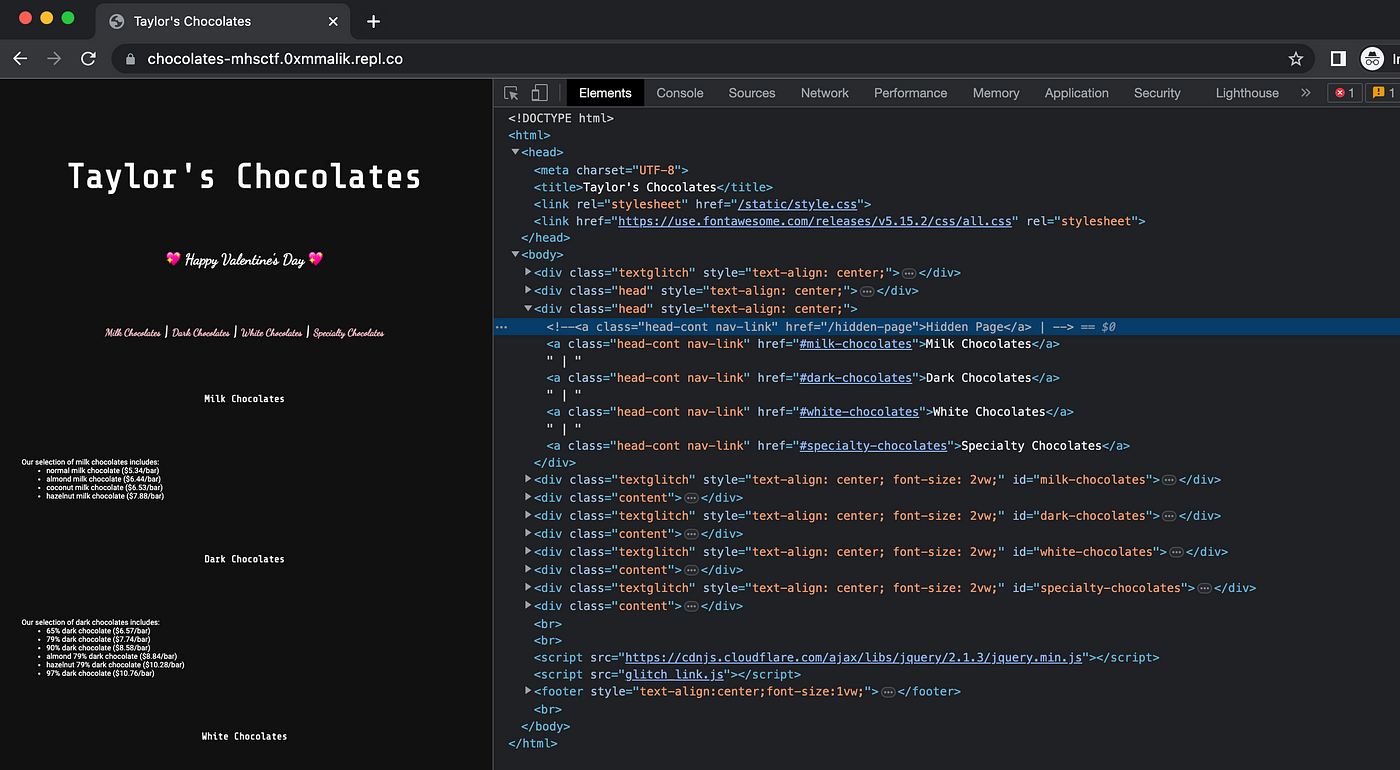Screen dimensions: 1400x770
Task: Open the glitch_link.js script link
Action: [x=675, y=675]
